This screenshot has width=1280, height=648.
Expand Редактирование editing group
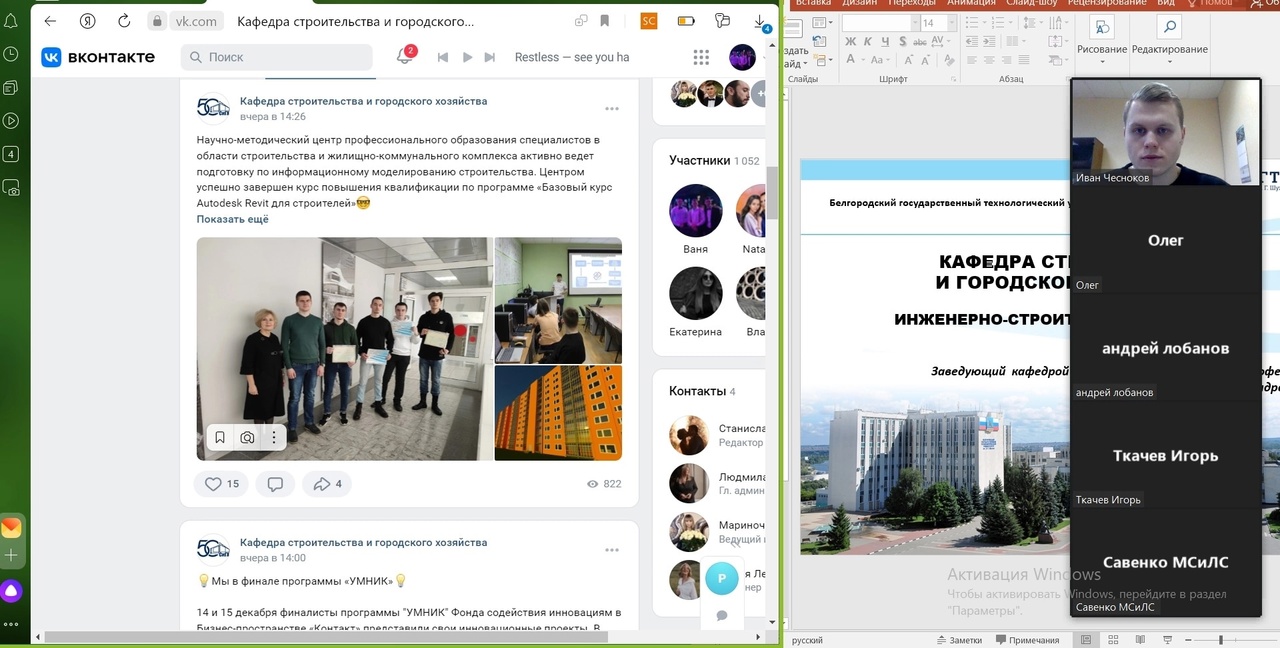pyautogui.click(x=1169, y=39)
